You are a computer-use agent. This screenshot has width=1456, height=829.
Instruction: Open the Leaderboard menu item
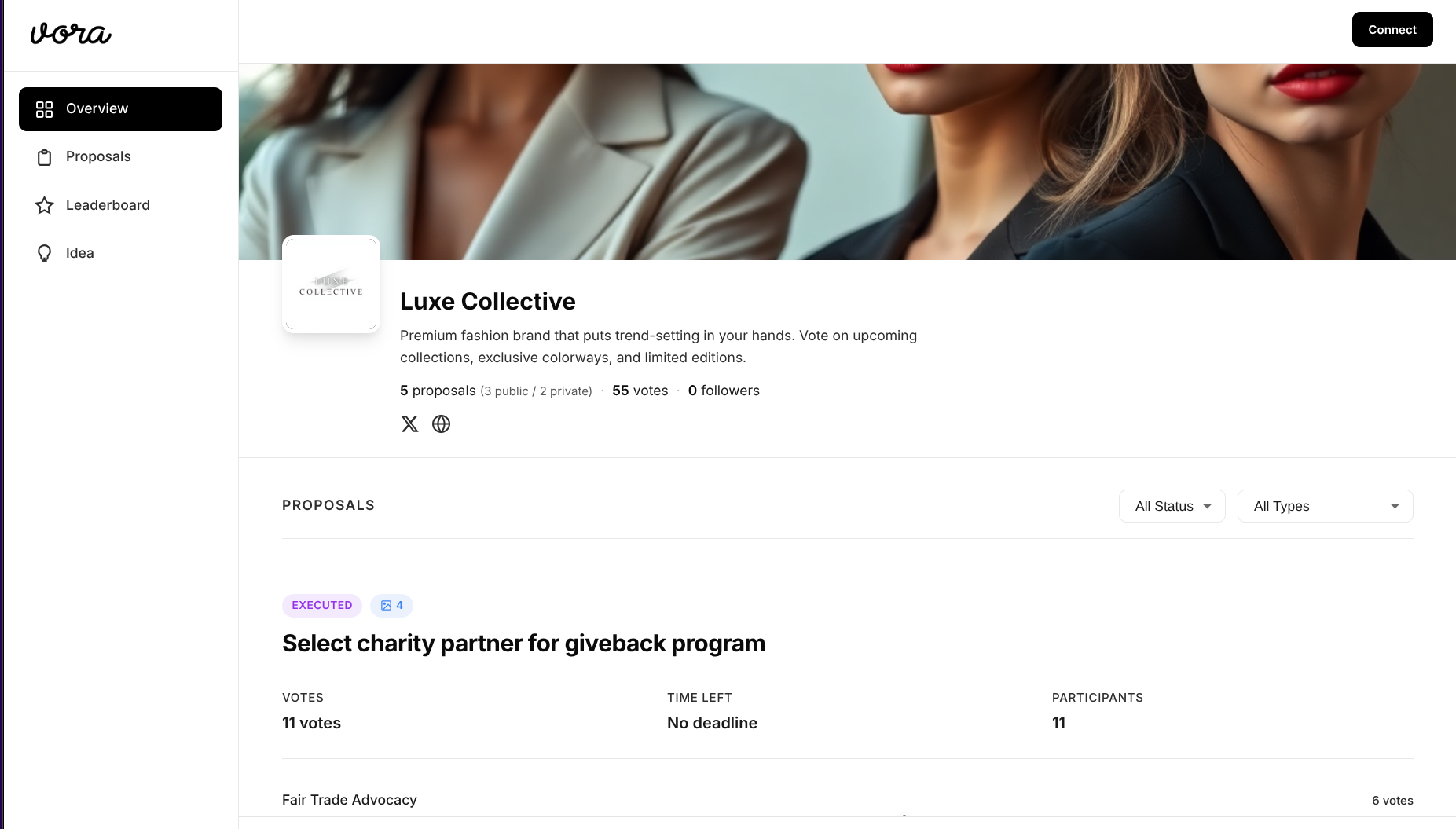click(108, 205)
